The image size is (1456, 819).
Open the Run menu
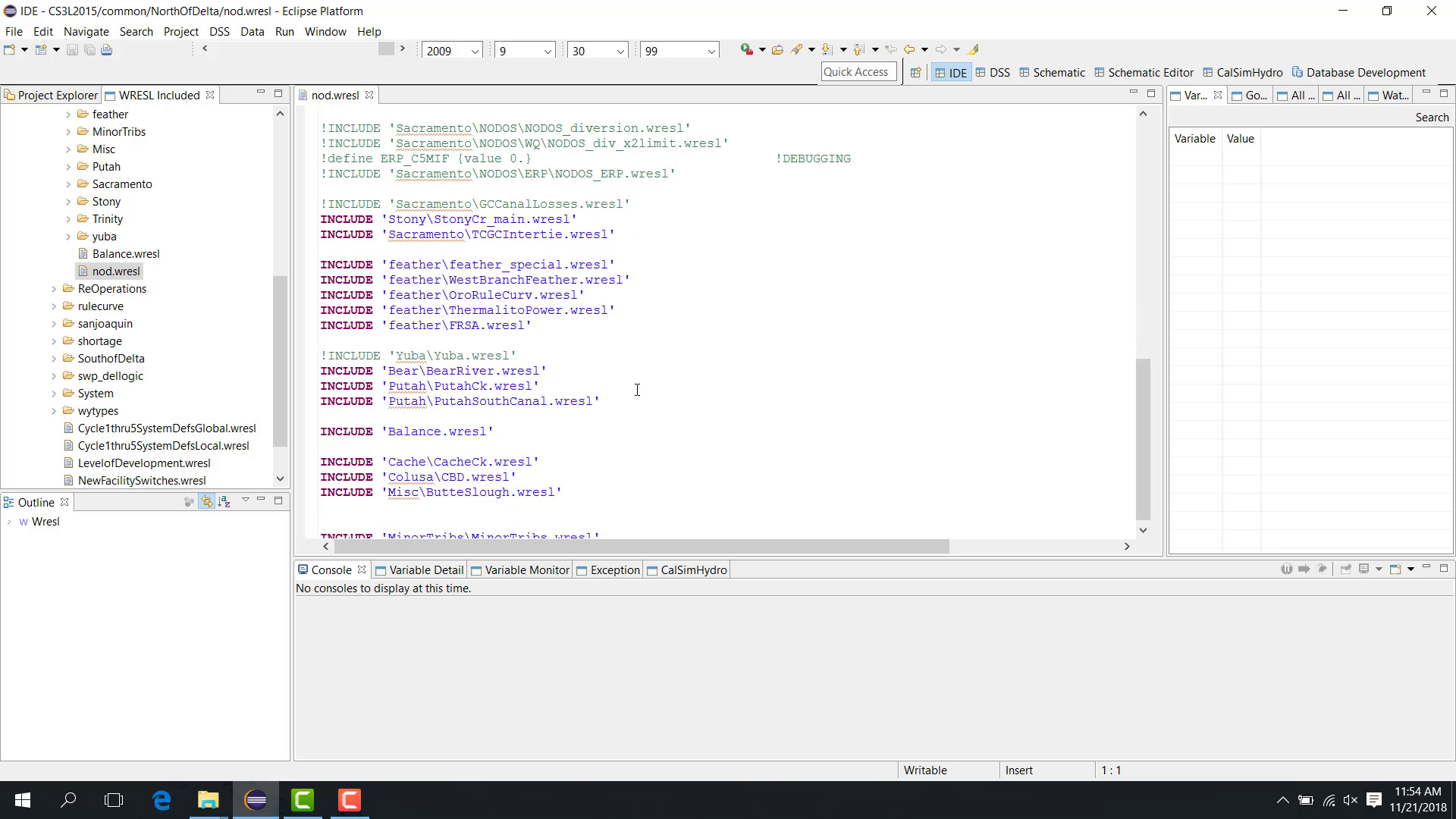click(284, 32)
